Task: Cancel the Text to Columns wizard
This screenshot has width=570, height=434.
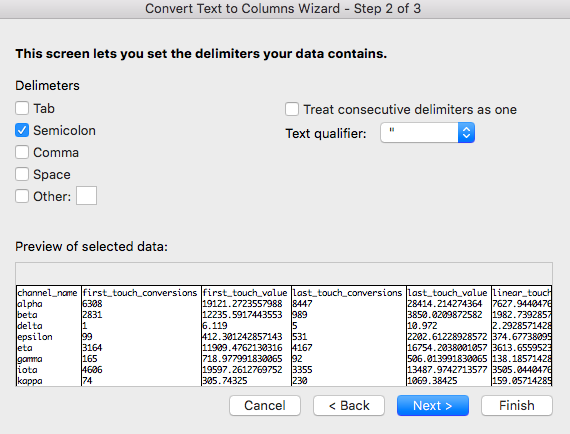Action: (x=265, y=405)
